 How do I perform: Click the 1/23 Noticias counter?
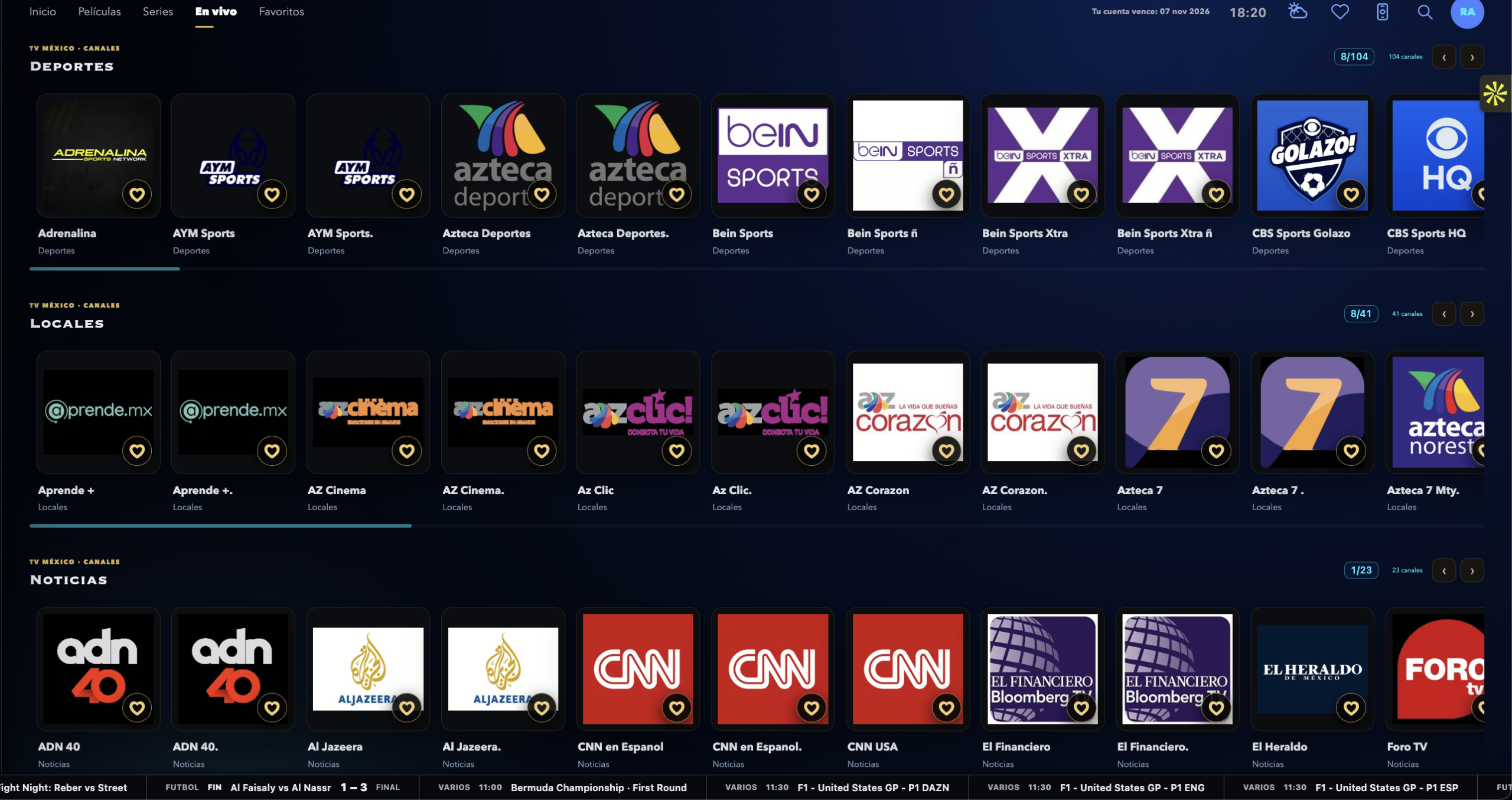(x=1361, y=570)
